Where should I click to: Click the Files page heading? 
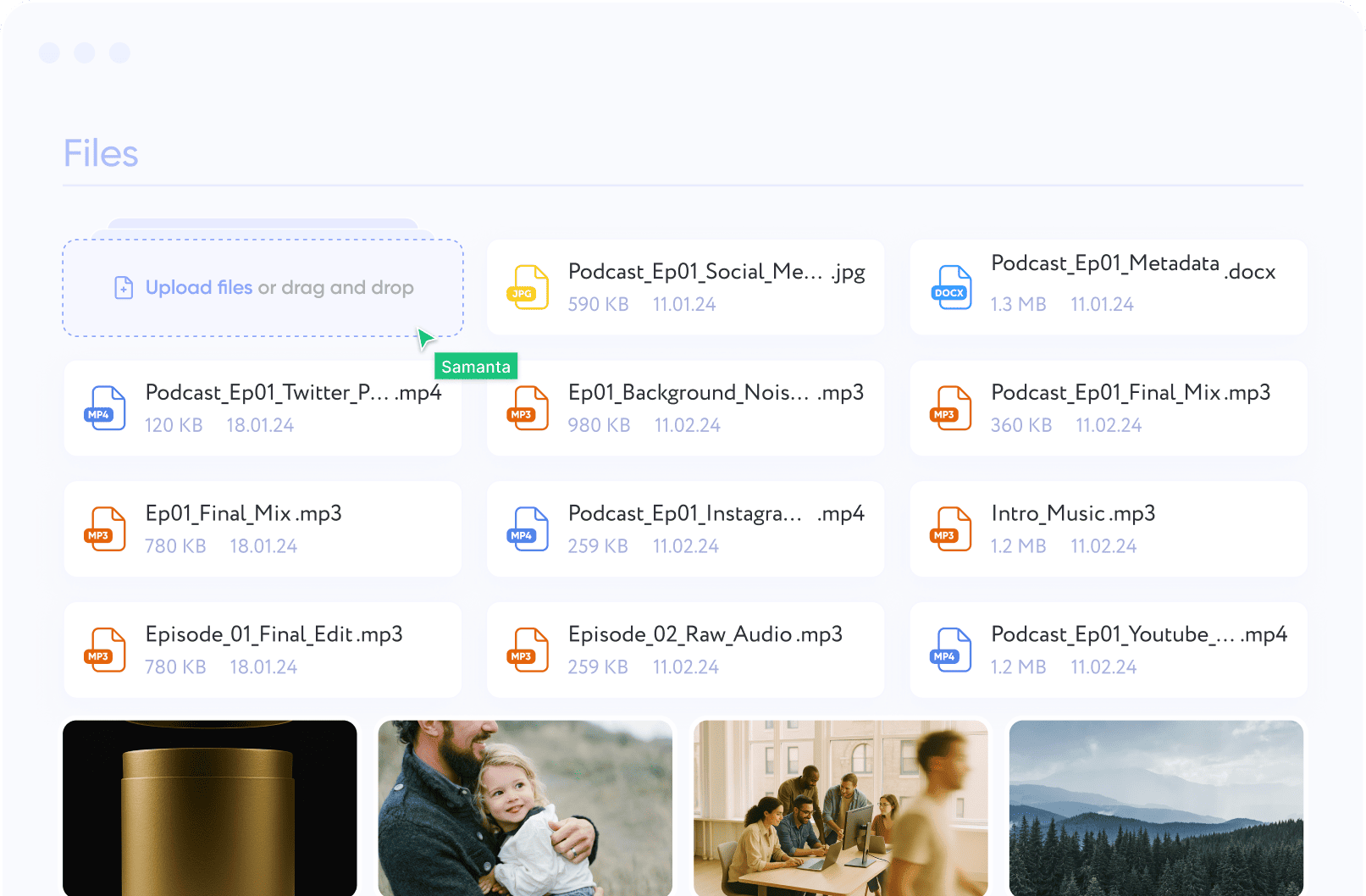100,153
